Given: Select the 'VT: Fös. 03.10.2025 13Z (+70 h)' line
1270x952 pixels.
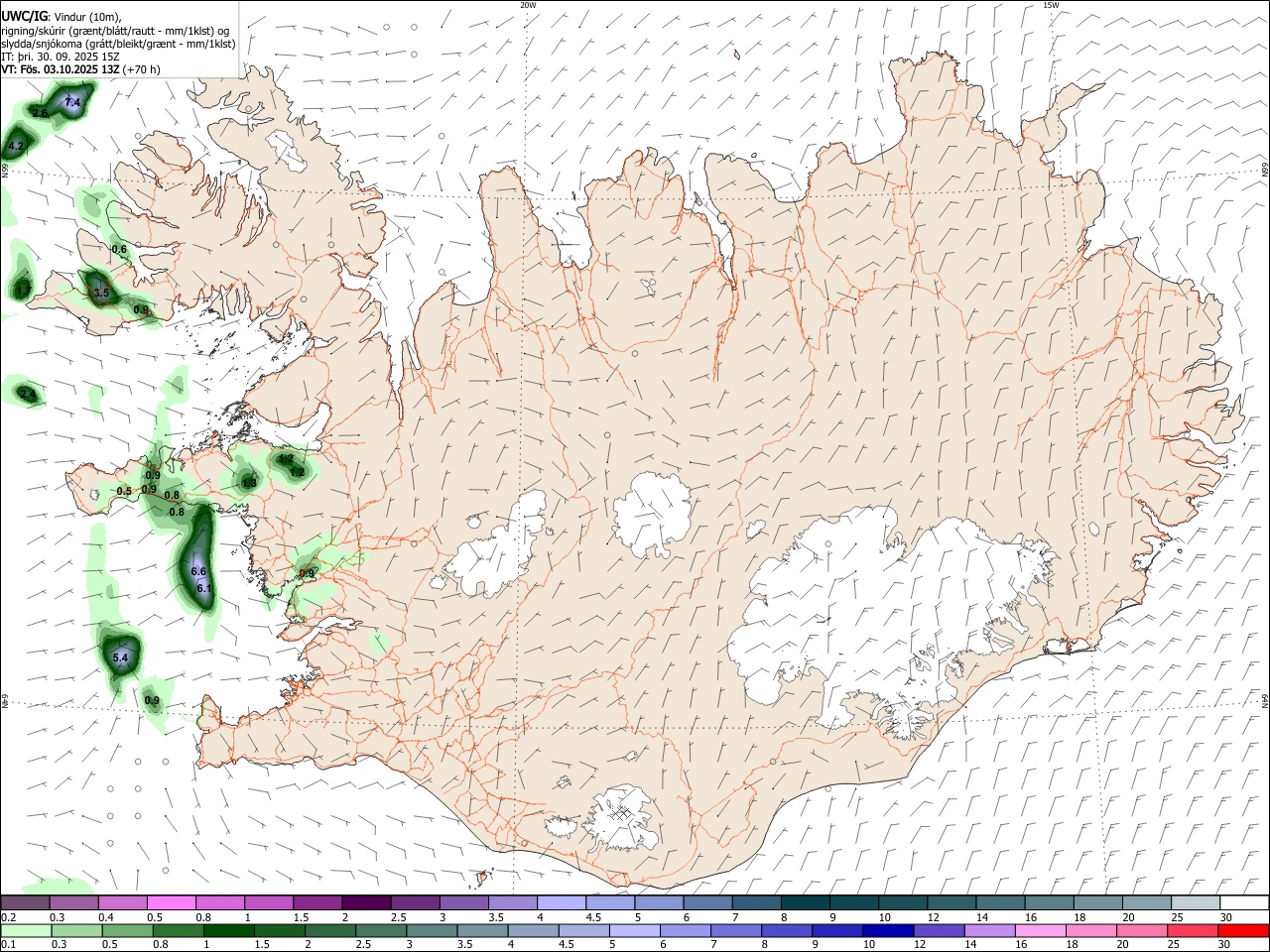Looking at the screenshot, I should [x=80, y=69].
